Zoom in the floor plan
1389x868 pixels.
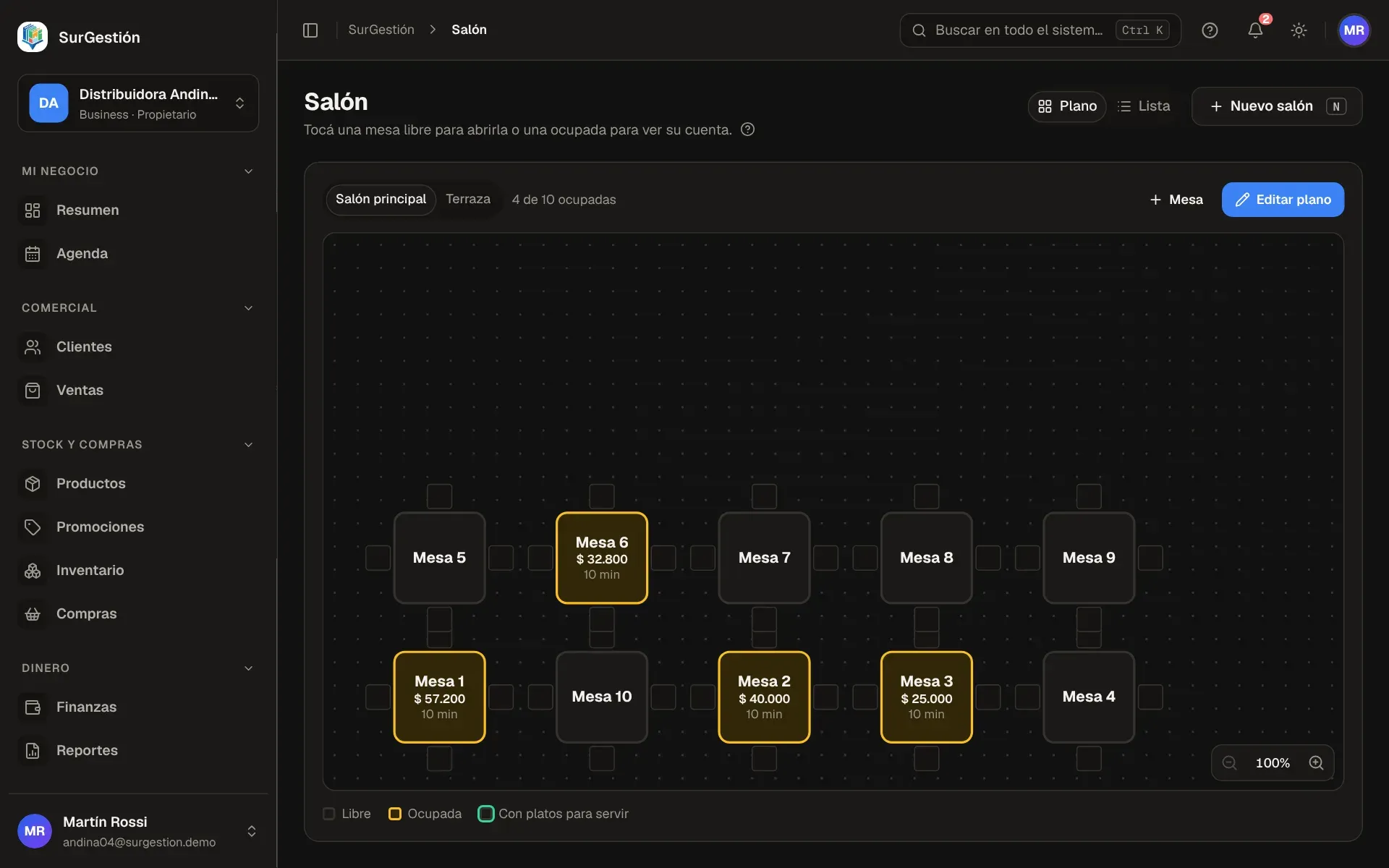(x=1316, y=762)
